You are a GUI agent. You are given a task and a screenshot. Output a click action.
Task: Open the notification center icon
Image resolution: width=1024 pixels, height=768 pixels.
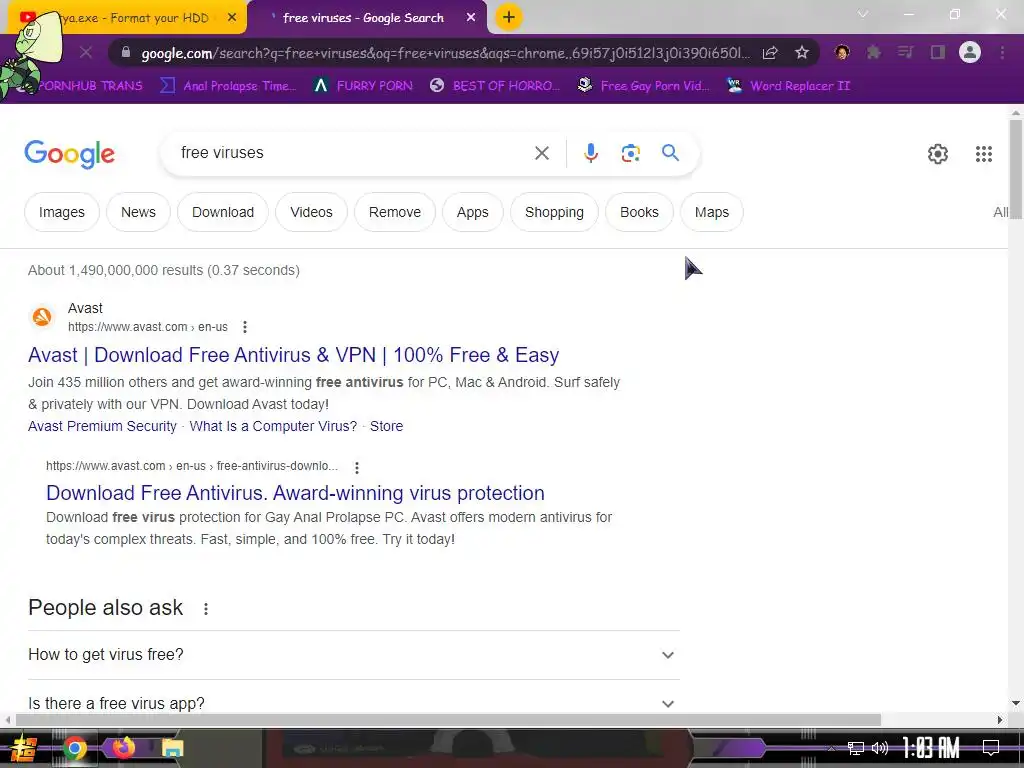[x=991, y=748]
